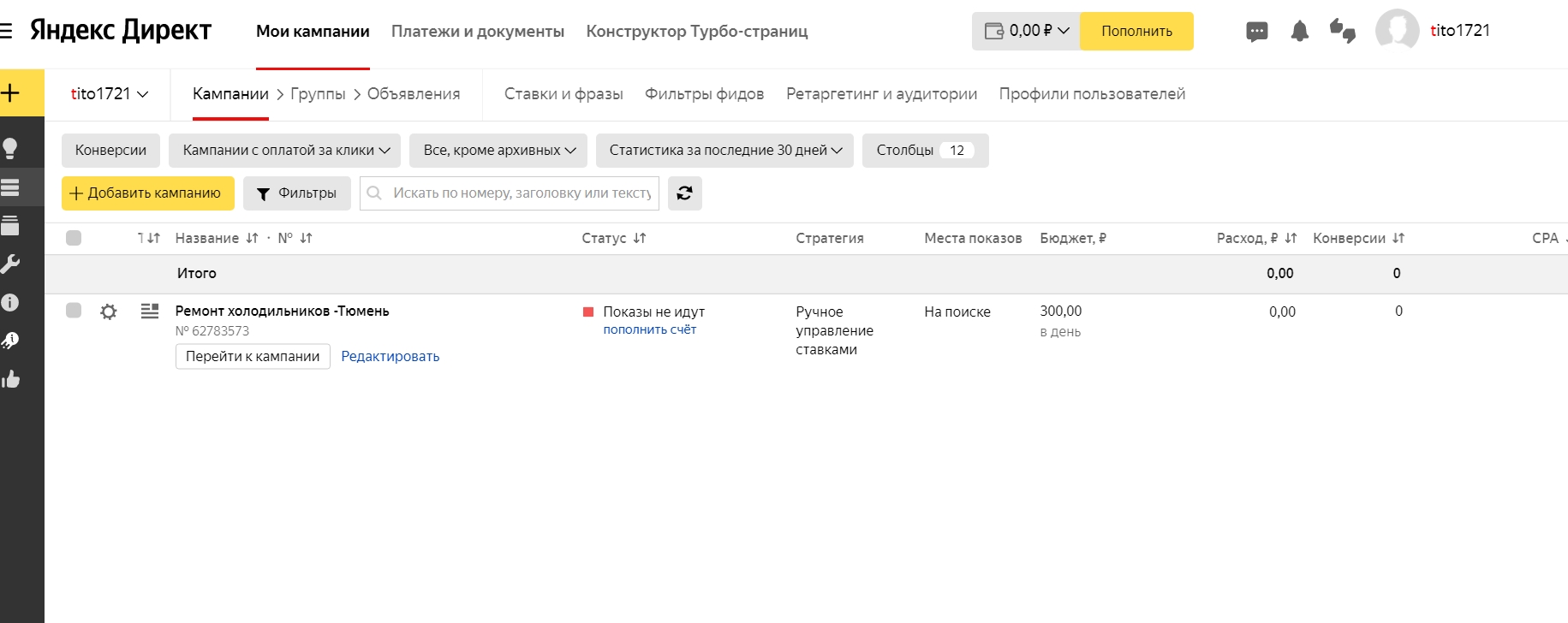Image resolution: width=1568 pixels, height=623 pixels.
Task: Click the Стратегия column header
Action: [x=830, y=238]
